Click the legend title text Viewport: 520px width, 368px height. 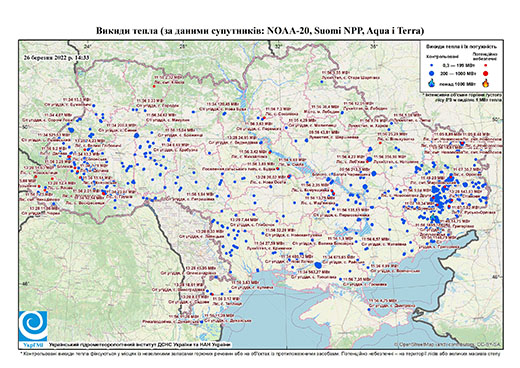pyautogui.click(x=462, y=47)
